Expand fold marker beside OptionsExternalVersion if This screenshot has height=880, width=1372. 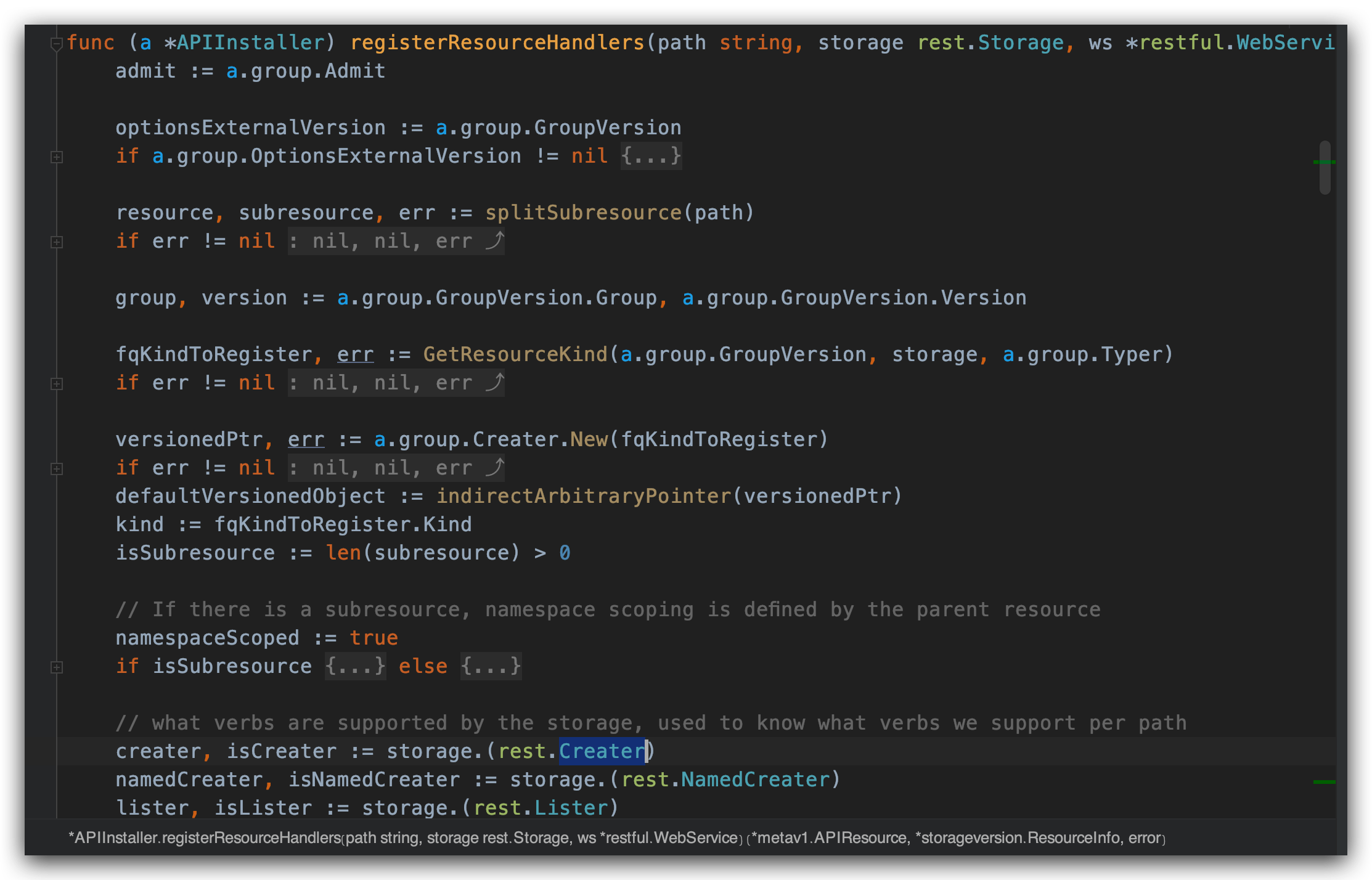pos(57,157)
